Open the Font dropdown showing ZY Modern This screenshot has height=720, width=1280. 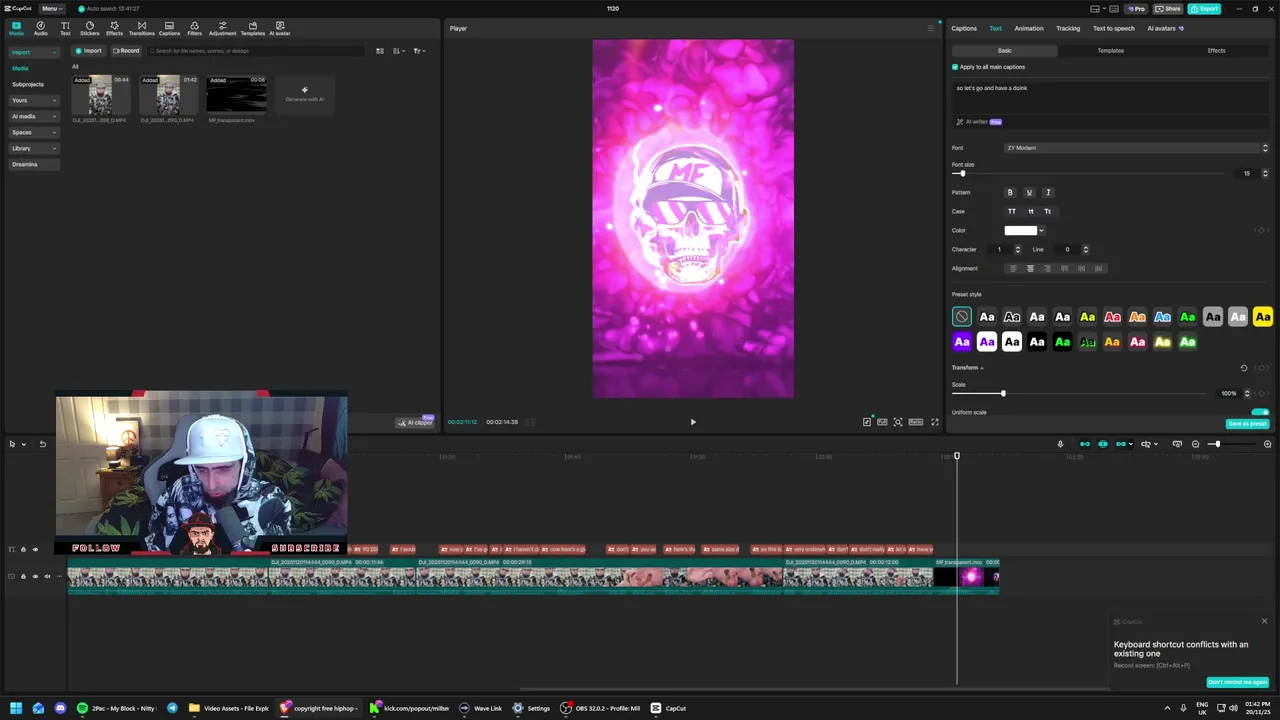1137,148
